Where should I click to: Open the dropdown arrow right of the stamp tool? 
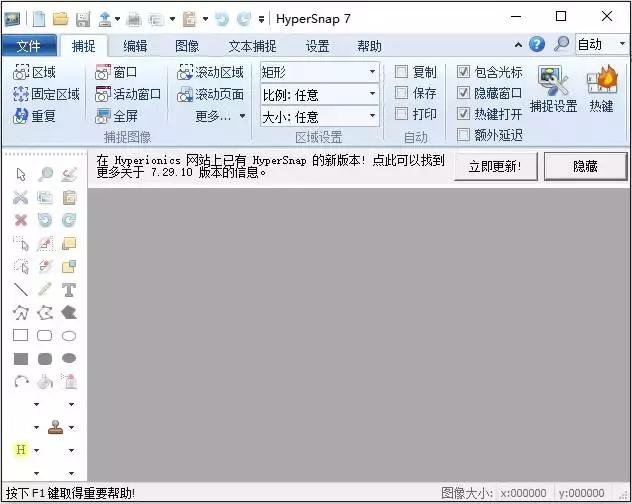71,427
